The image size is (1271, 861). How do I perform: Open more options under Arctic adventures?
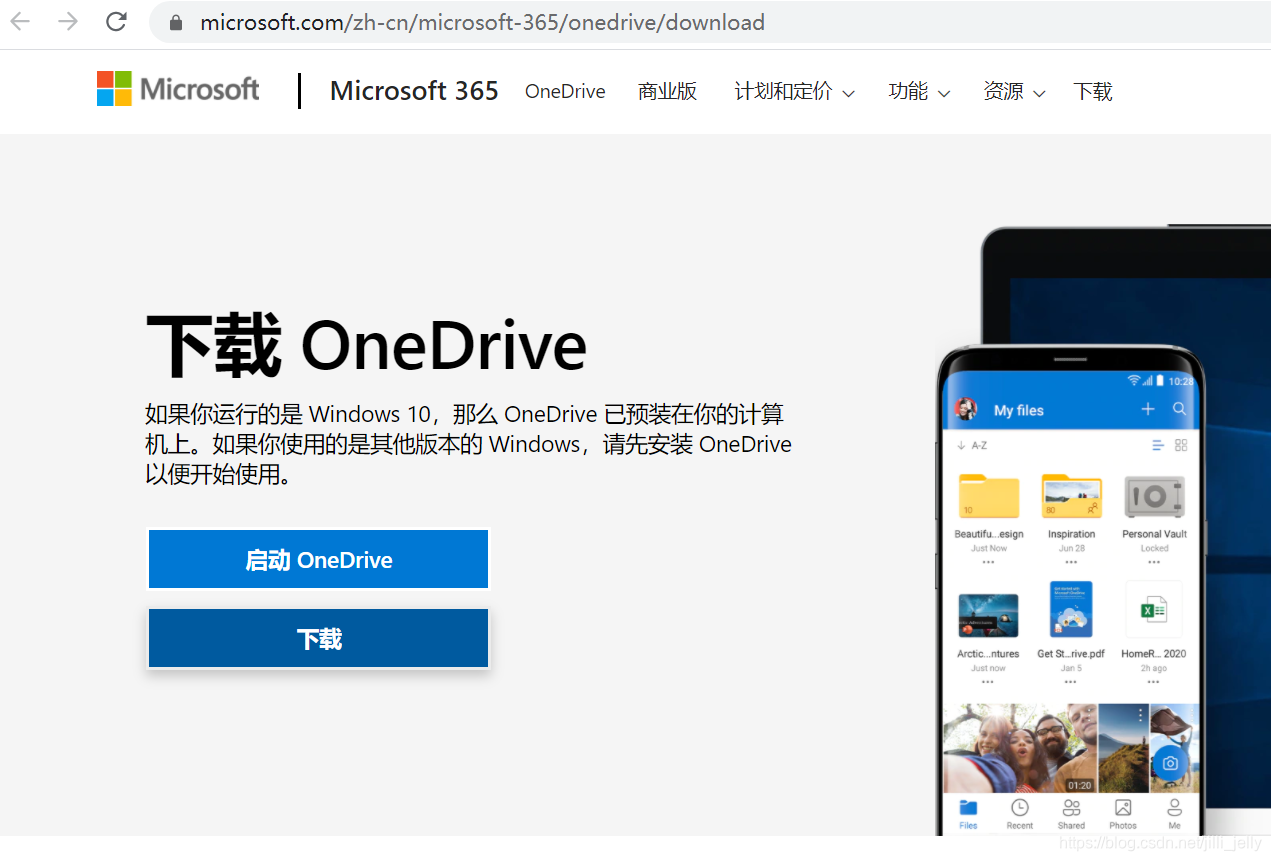point(988,682)
